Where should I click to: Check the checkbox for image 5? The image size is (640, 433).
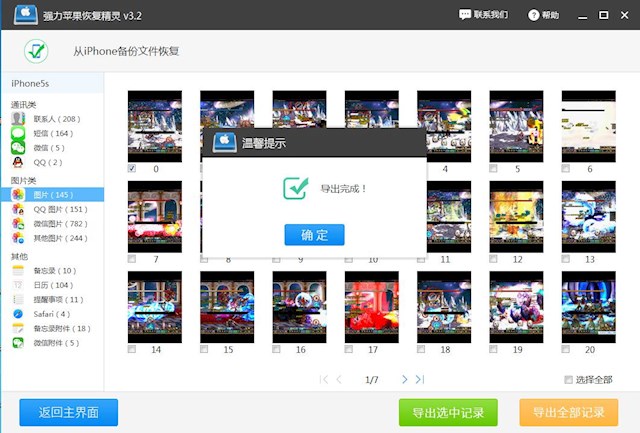pyautogui.click(x=493, y=168)
